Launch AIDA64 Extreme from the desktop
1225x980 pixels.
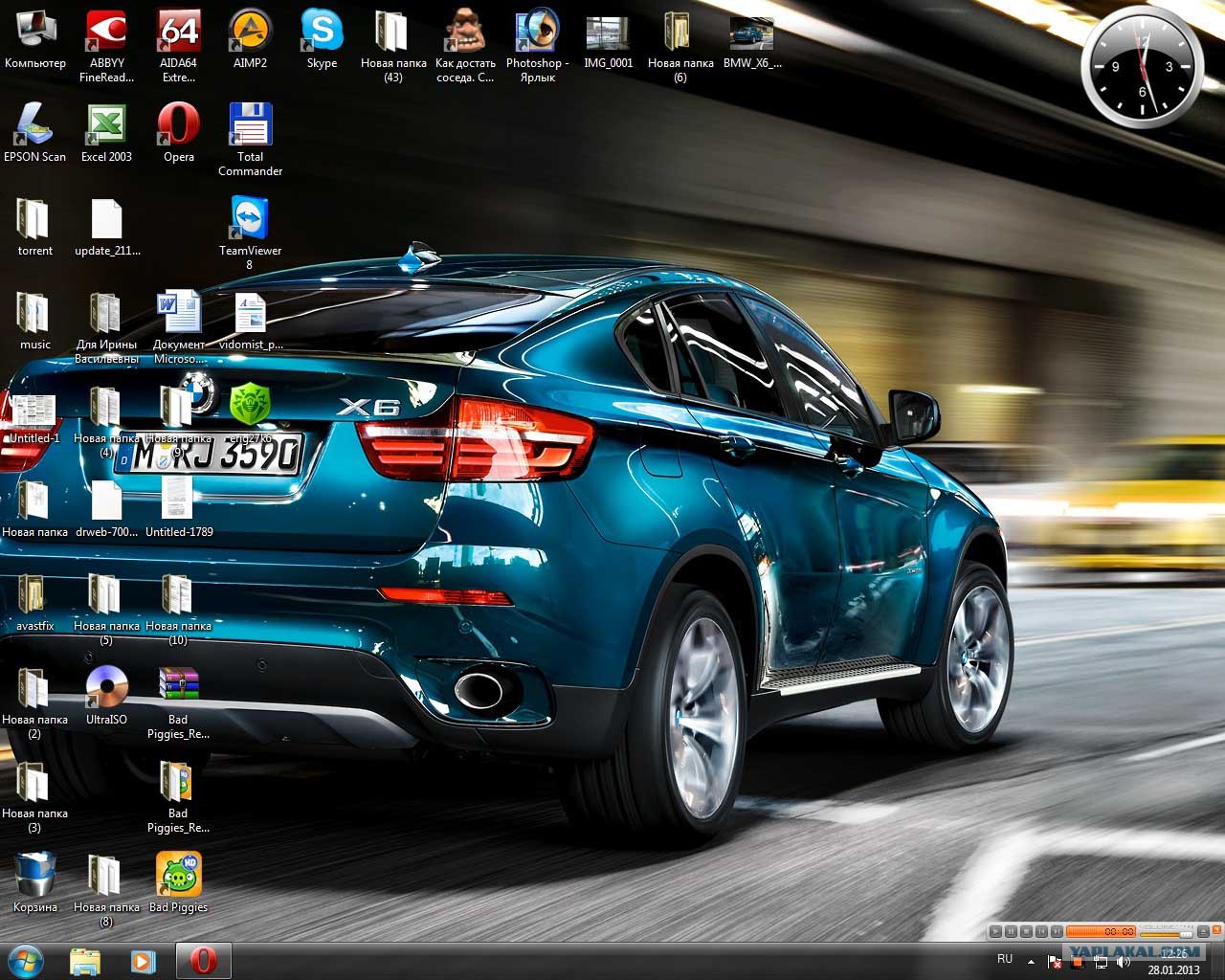pos(178,33)
